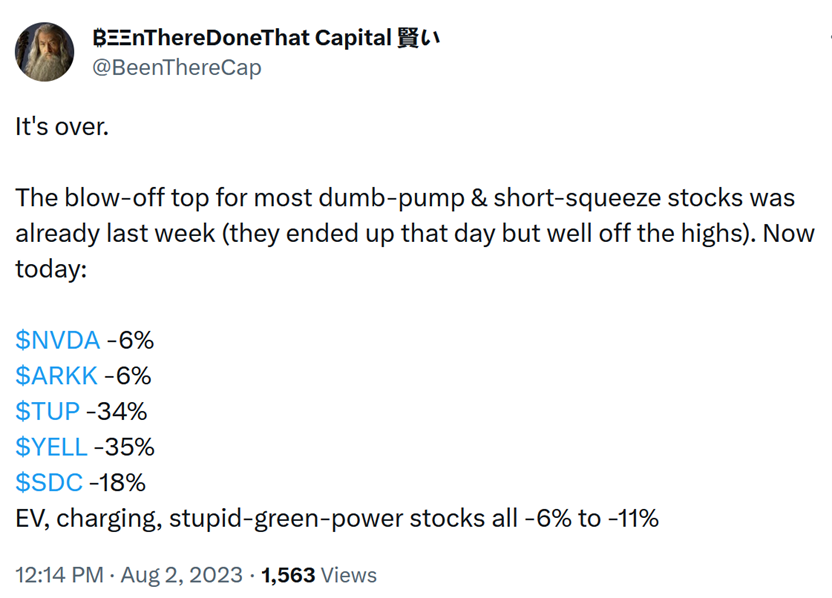The height and width of the screenshot is (598, 832).
Task: Click the @BeenThereCap handle
Action: [177, 68]
